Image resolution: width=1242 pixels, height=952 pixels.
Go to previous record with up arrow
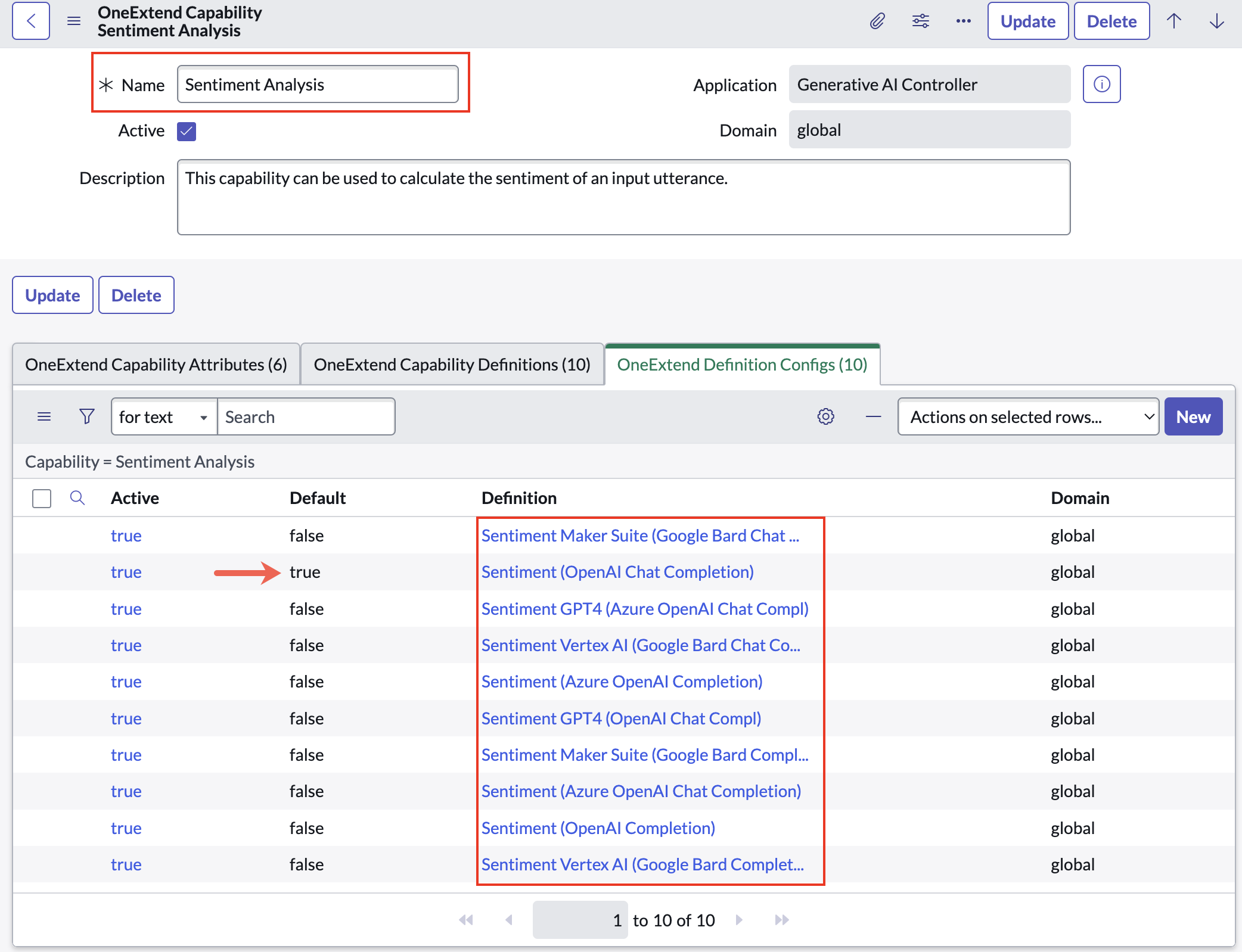click(1174, 21)
